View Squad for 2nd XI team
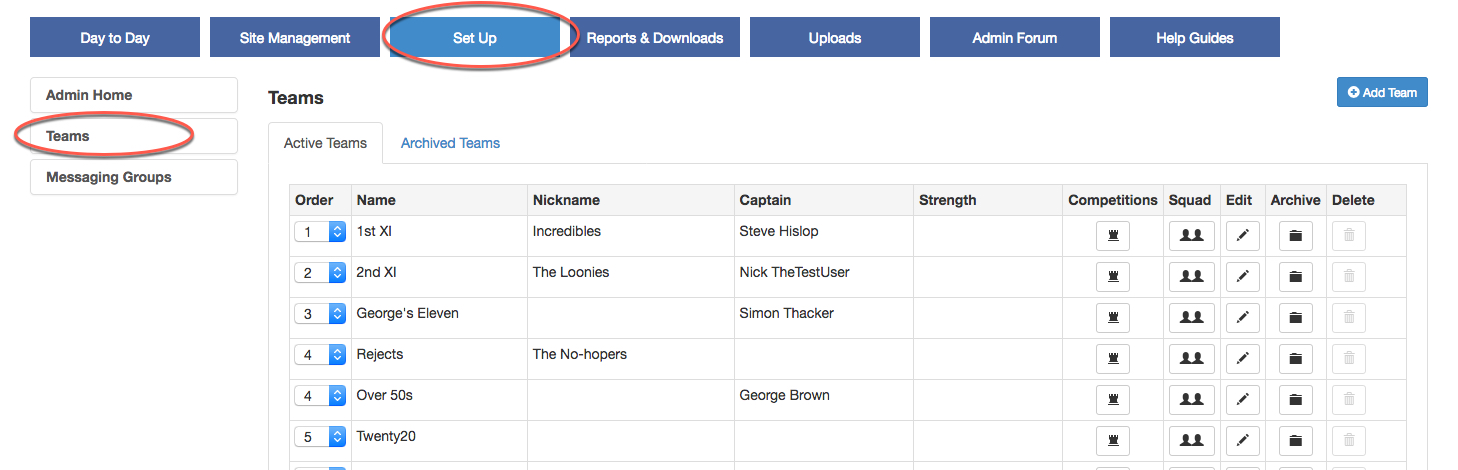The height and width of the screenshot is (470, 1458). tap(1191, 277)
